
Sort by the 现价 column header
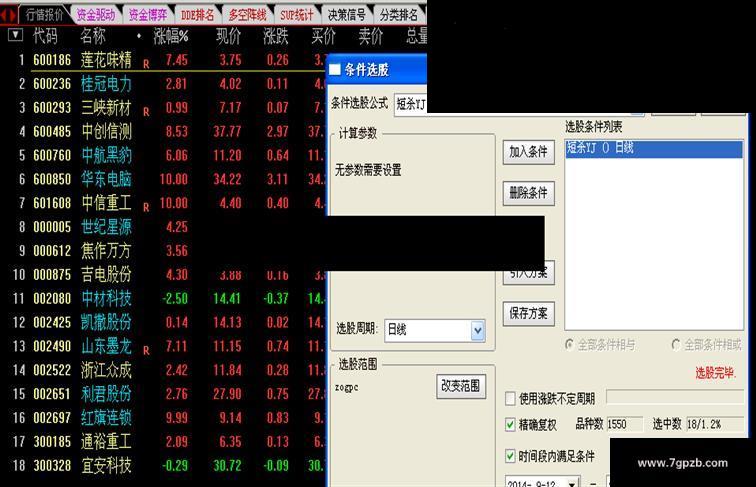(228, 36)
